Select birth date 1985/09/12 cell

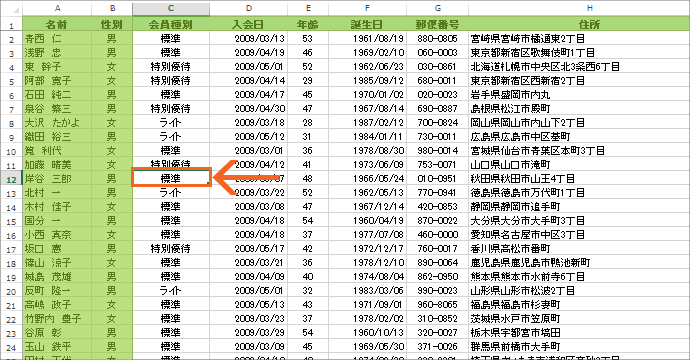pyautogui.click(x=367, y=81)
